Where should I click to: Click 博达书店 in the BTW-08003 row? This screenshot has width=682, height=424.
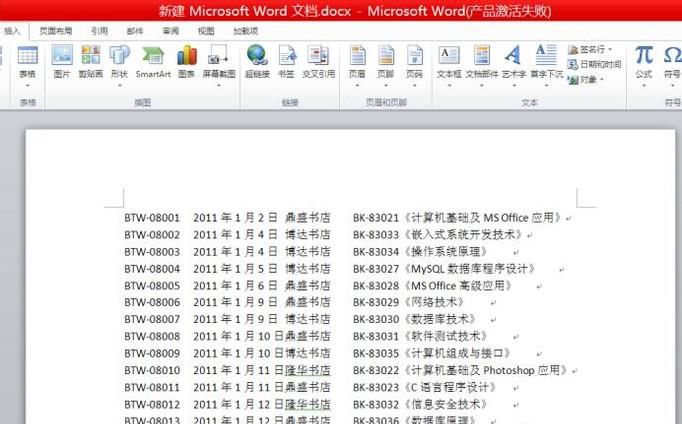(x=308, y=252)
